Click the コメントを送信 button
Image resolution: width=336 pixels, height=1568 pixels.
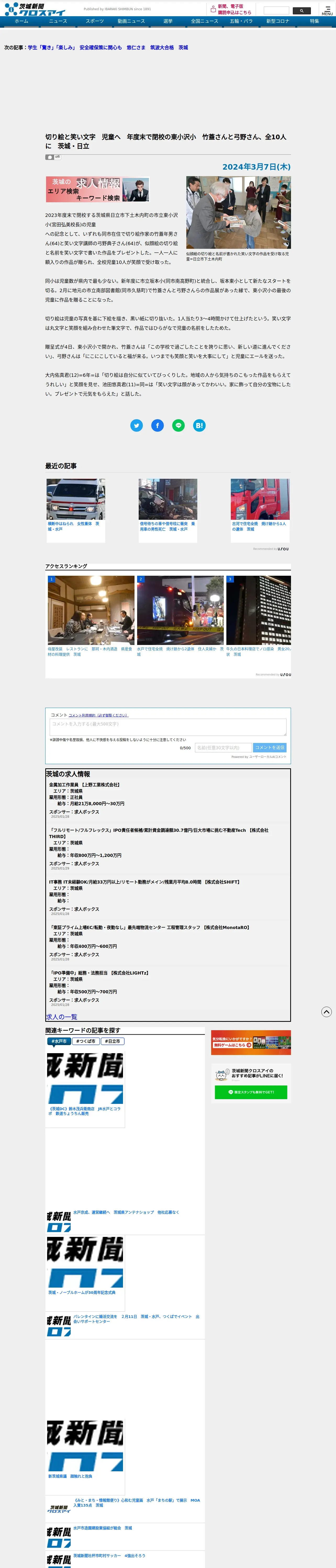point(270,747)
